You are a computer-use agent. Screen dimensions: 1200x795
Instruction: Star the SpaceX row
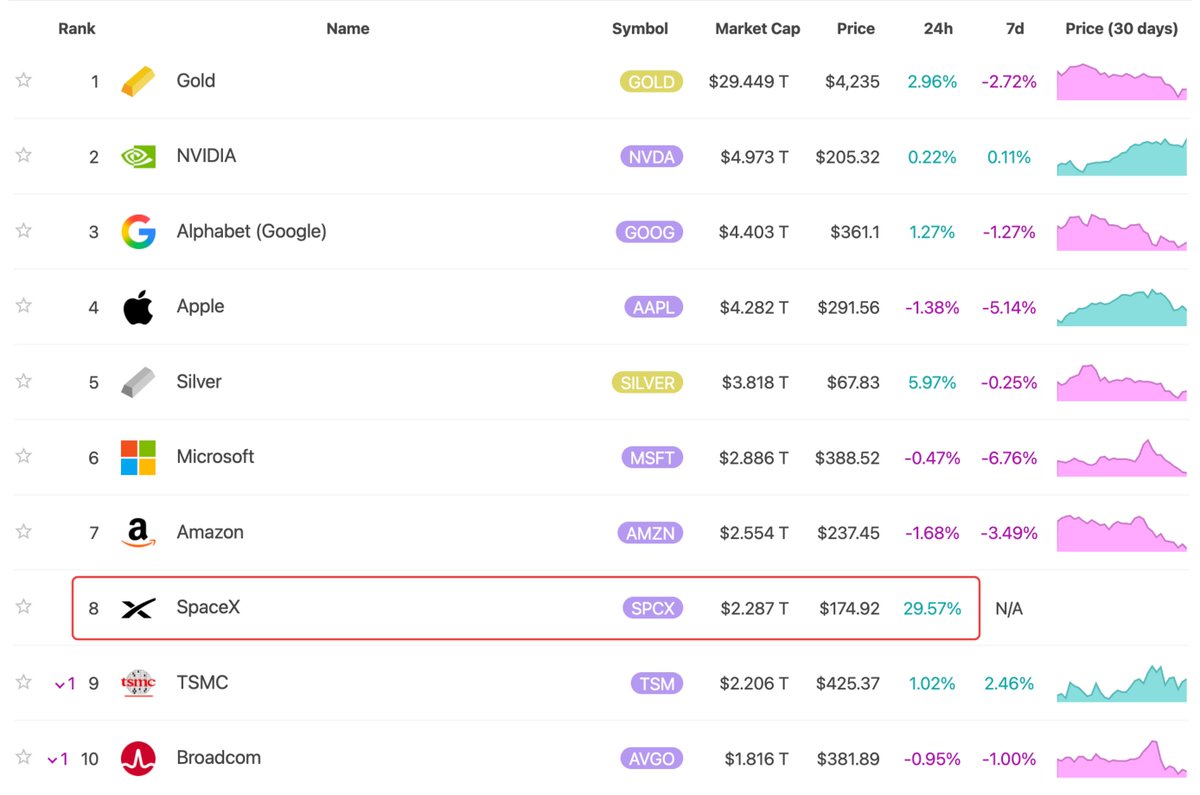(x=24, y=606)
